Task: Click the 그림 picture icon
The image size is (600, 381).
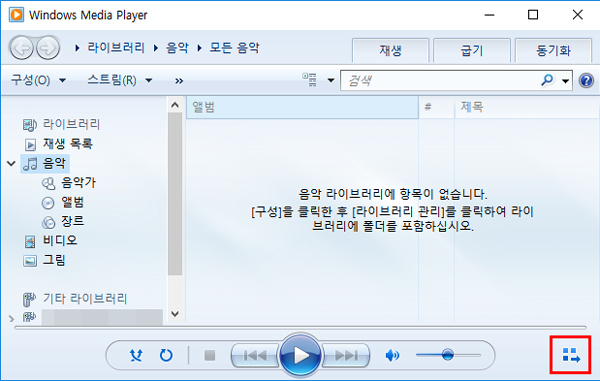Action: 30,261
